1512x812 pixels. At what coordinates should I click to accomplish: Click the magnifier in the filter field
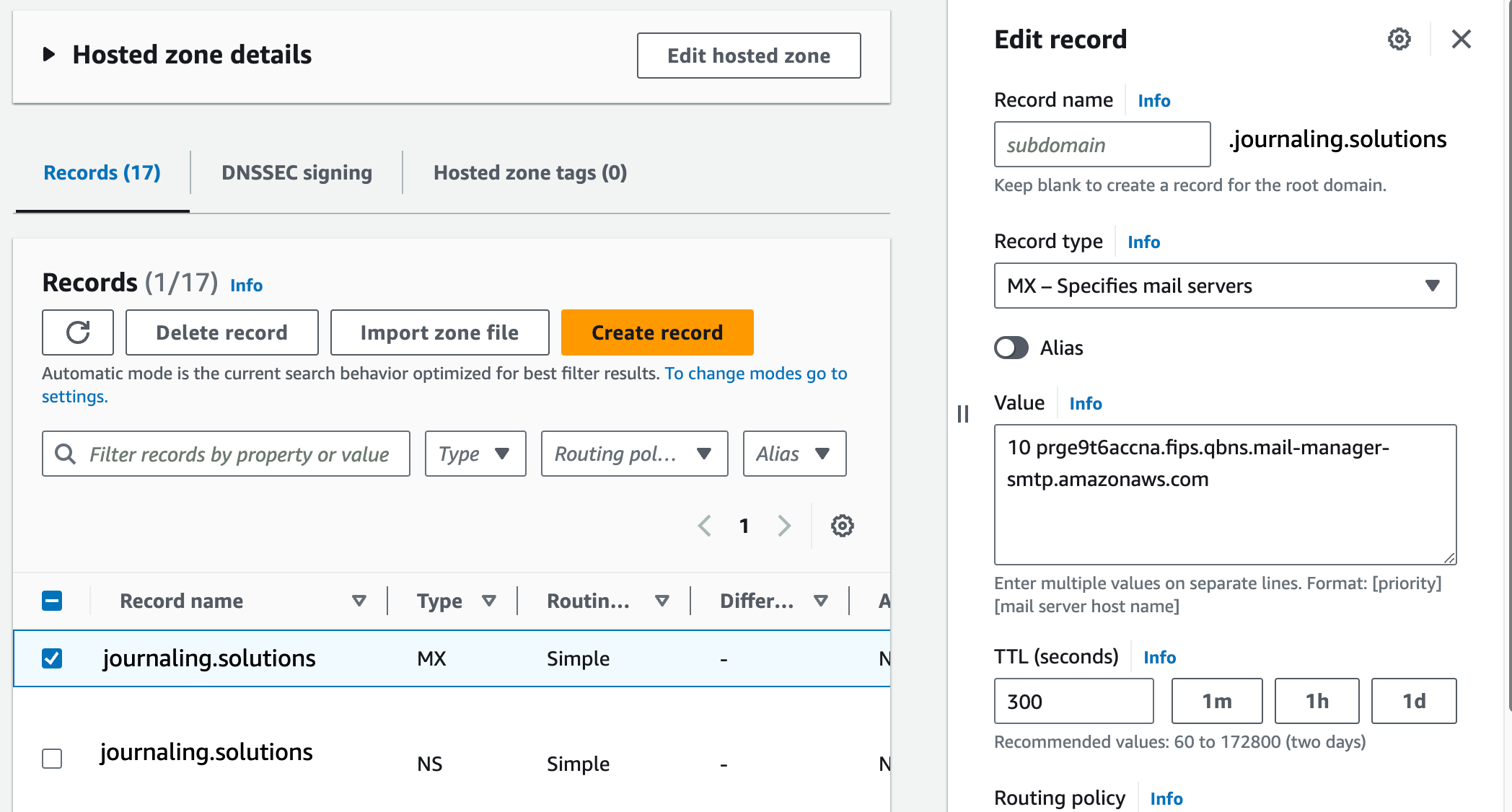[66, 454]
